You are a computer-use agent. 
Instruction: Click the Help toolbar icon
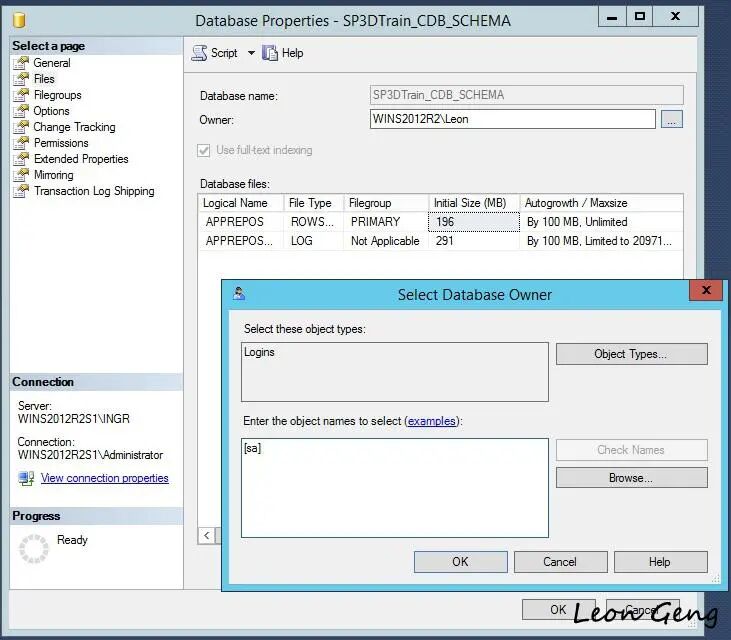269,53
